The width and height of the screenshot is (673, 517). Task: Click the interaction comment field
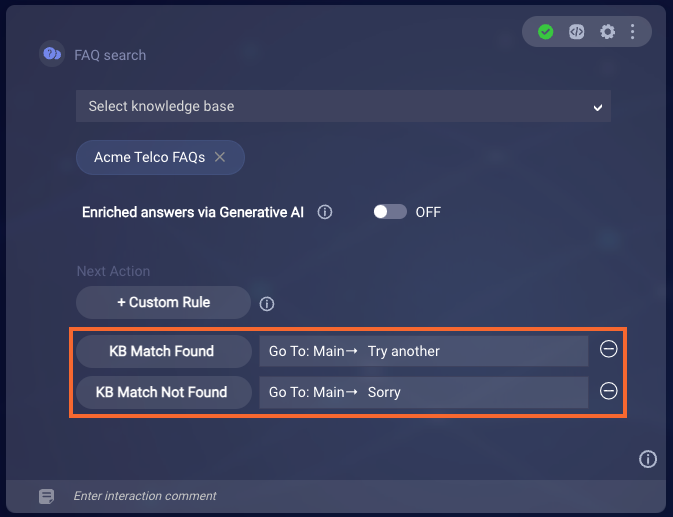tap(343, 496)
